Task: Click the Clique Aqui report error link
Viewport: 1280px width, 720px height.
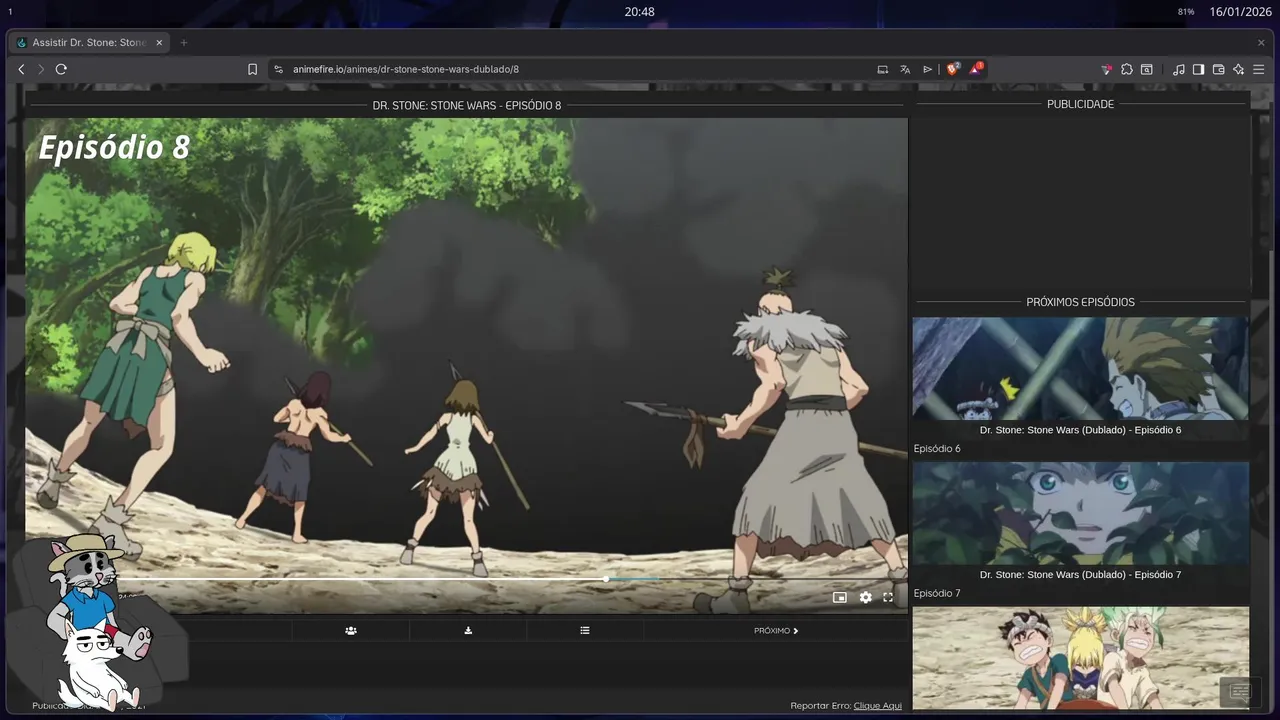Action: click(878, 706)
